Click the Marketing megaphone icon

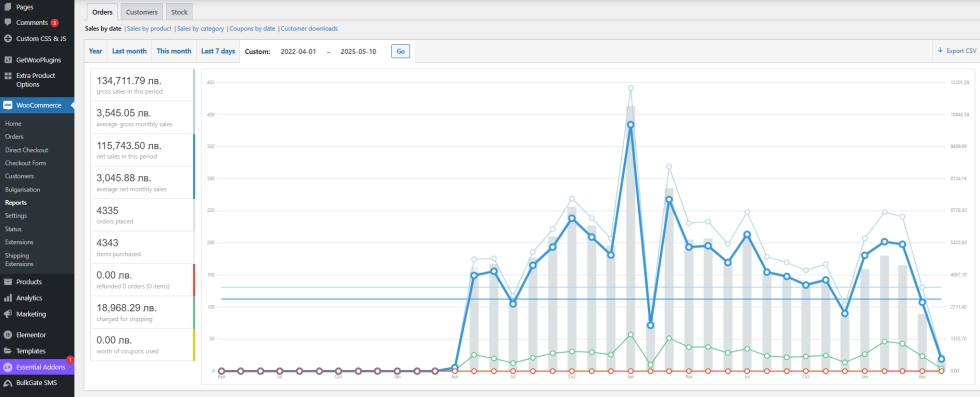pos(8,314)
